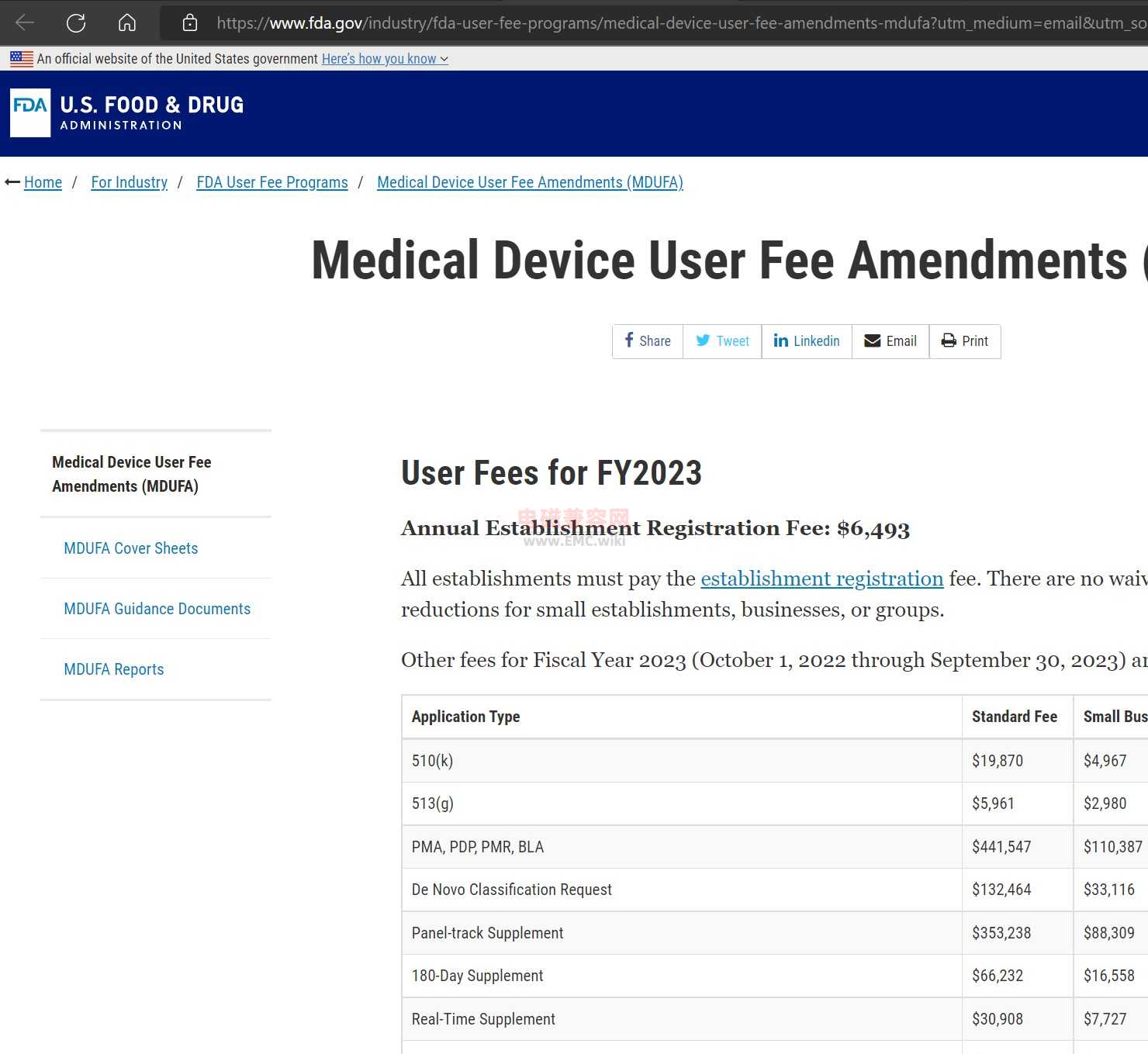The image size is (1148, 1054).
Task: Click the browser back arrow
Action: click(25, 22)
